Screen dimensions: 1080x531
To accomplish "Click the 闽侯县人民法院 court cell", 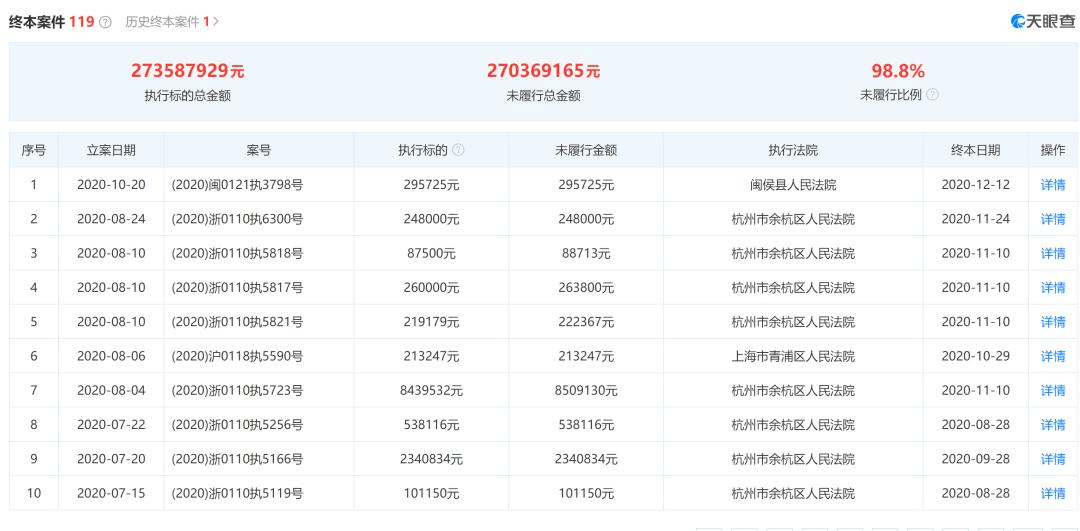I will coord(793,185).
